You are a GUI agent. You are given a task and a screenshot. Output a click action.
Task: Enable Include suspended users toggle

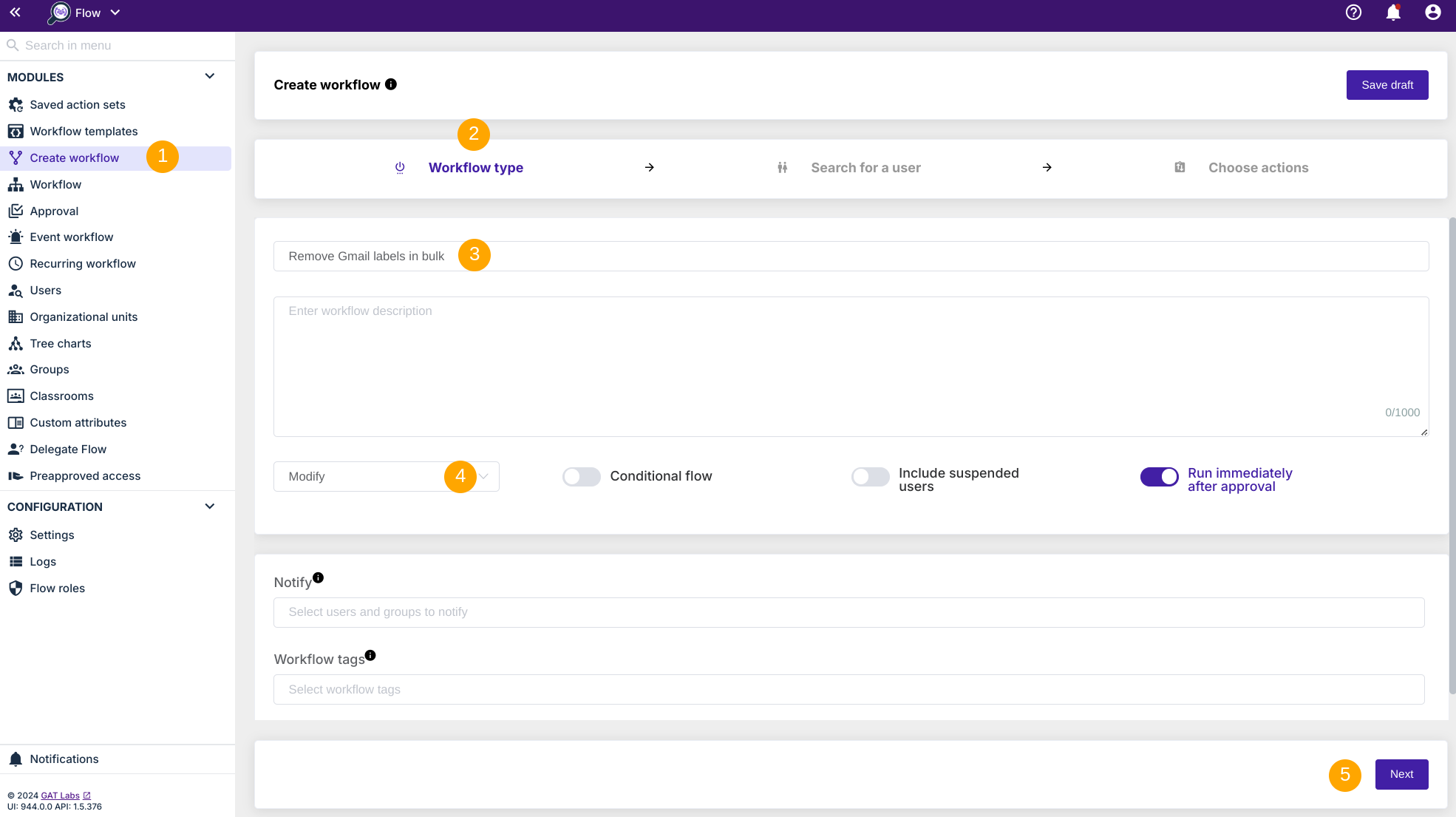(x=870, y=478)
